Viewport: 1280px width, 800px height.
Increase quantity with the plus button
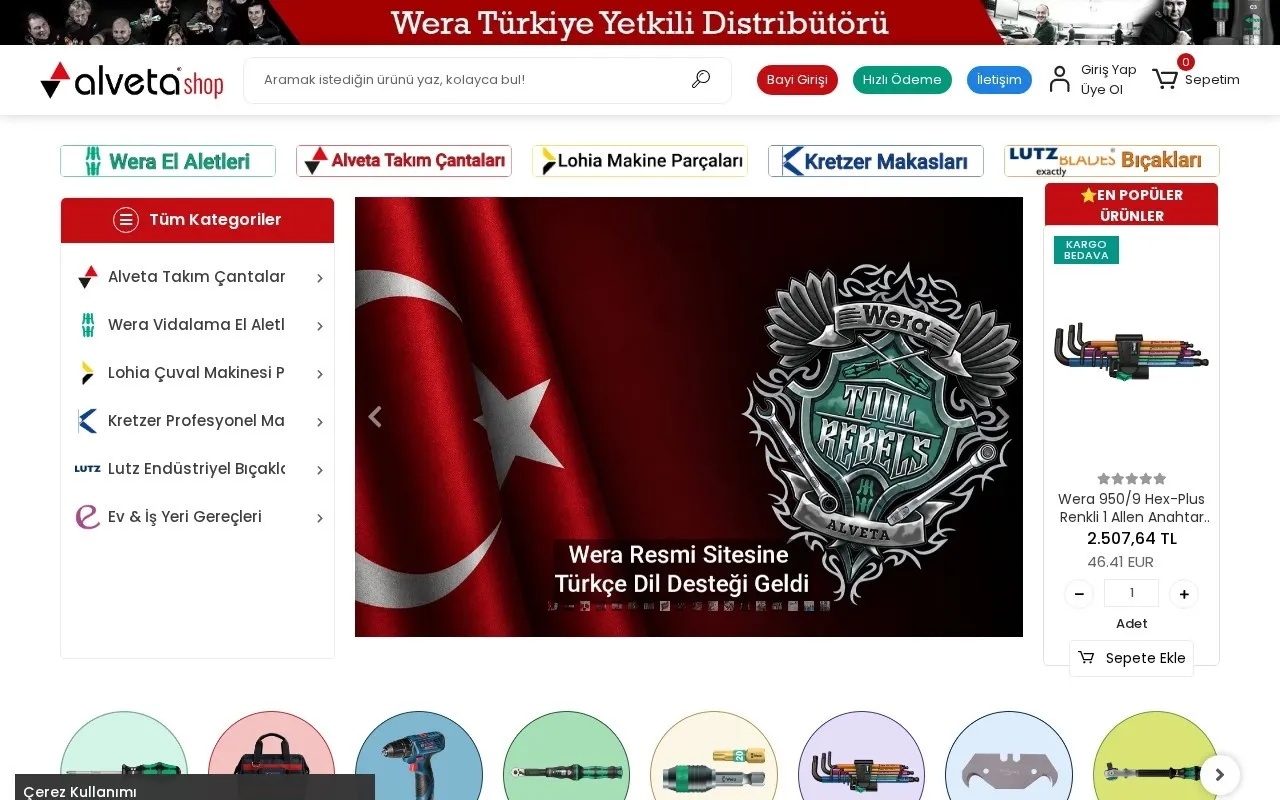tap(1184, 594)
